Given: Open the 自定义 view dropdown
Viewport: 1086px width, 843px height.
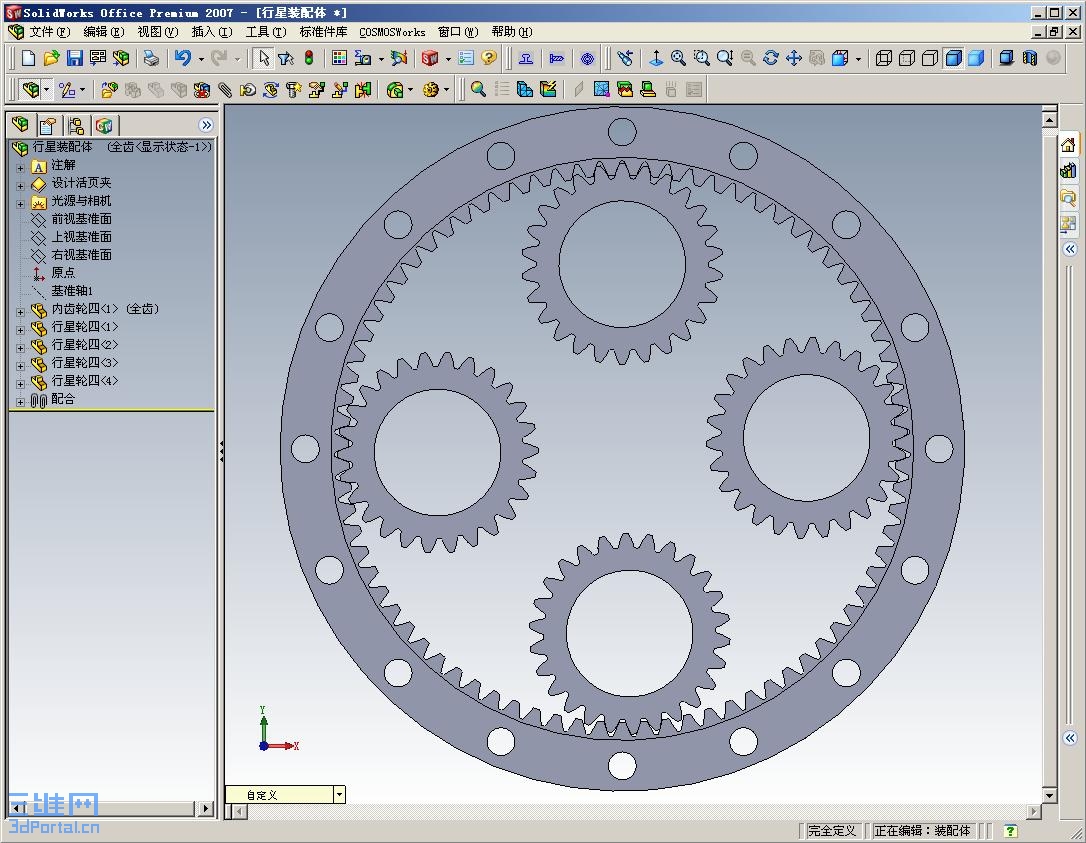Looking at the screenshot, I should pos(339,795).
